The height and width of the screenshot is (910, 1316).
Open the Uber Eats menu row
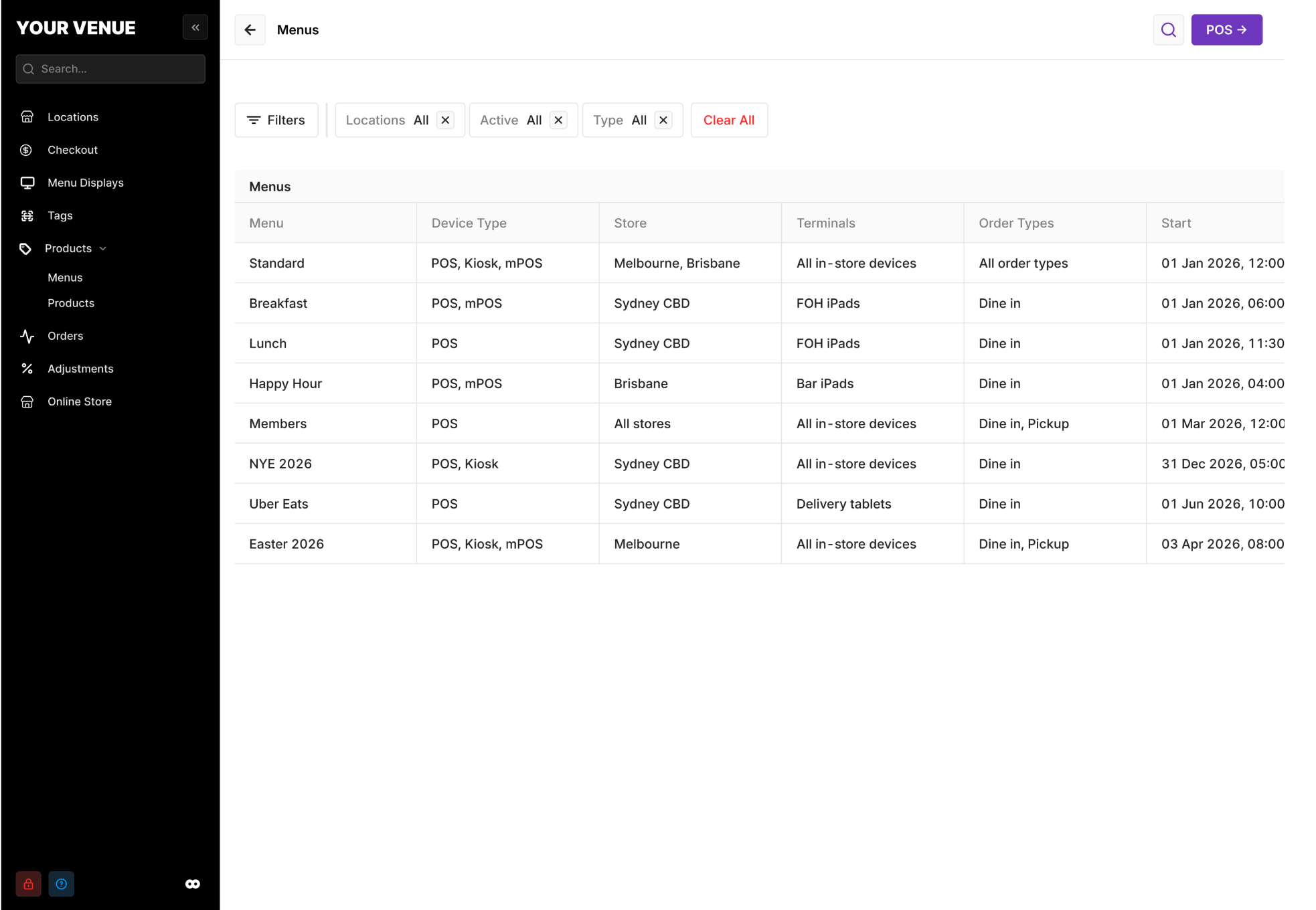click(x=759, y=504)
